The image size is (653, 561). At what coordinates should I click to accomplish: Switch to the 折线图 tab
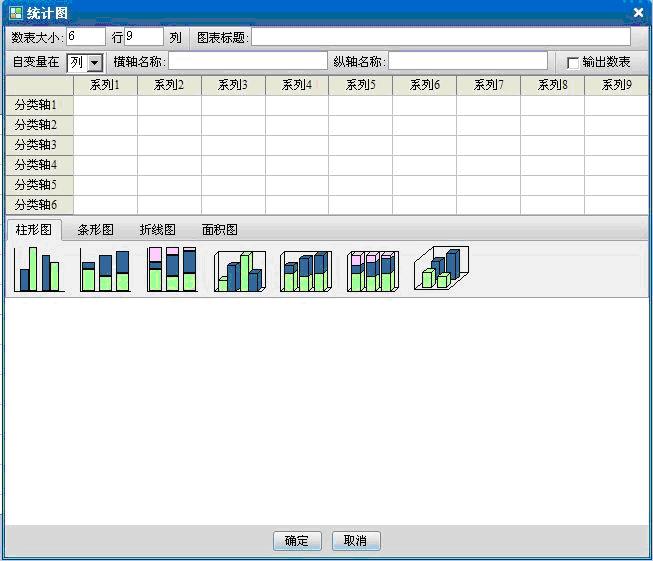(157, 229)
